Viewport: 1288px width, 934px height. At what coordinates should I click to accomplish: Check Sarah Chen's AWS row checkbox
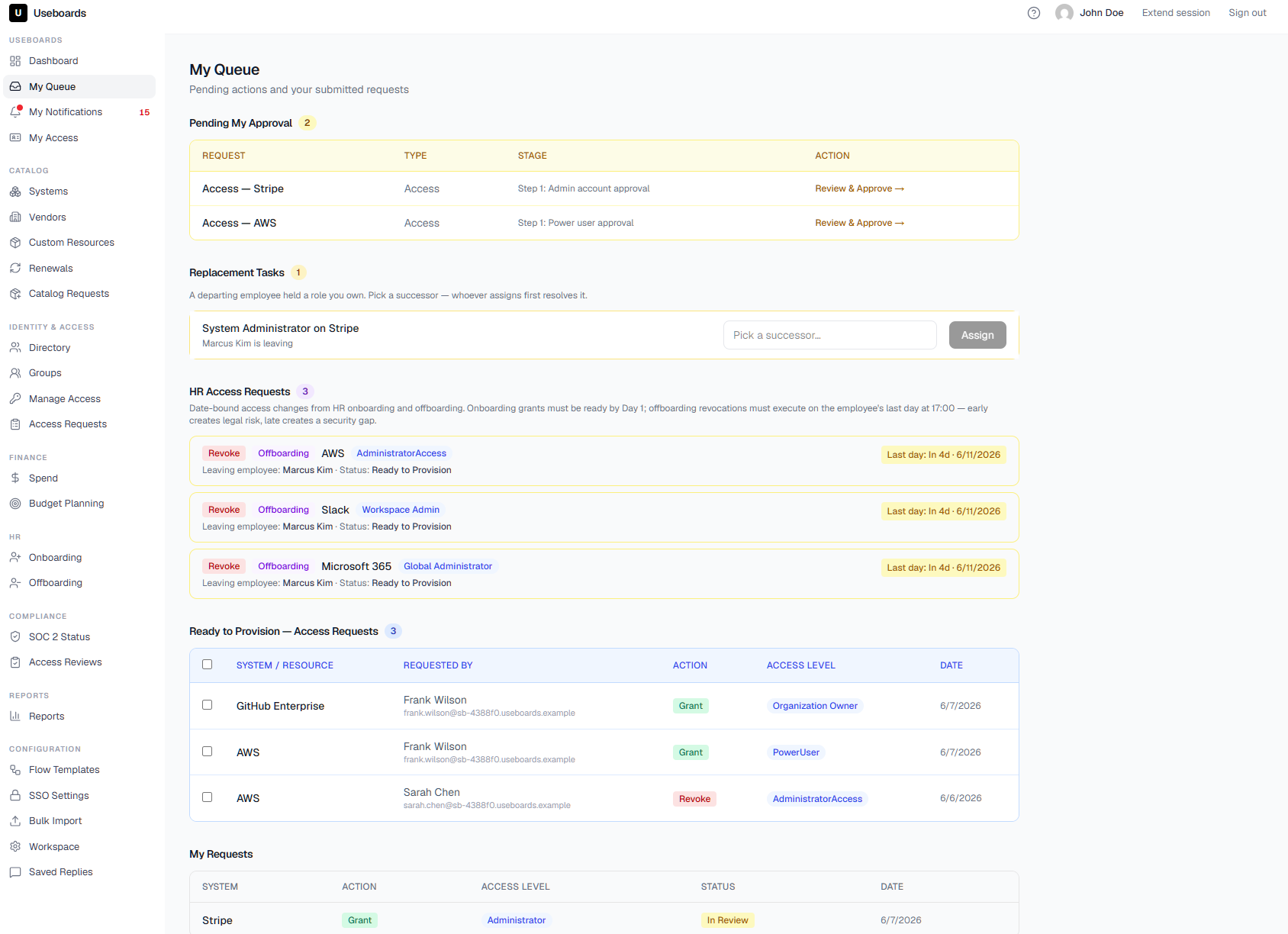coord(207,797)
